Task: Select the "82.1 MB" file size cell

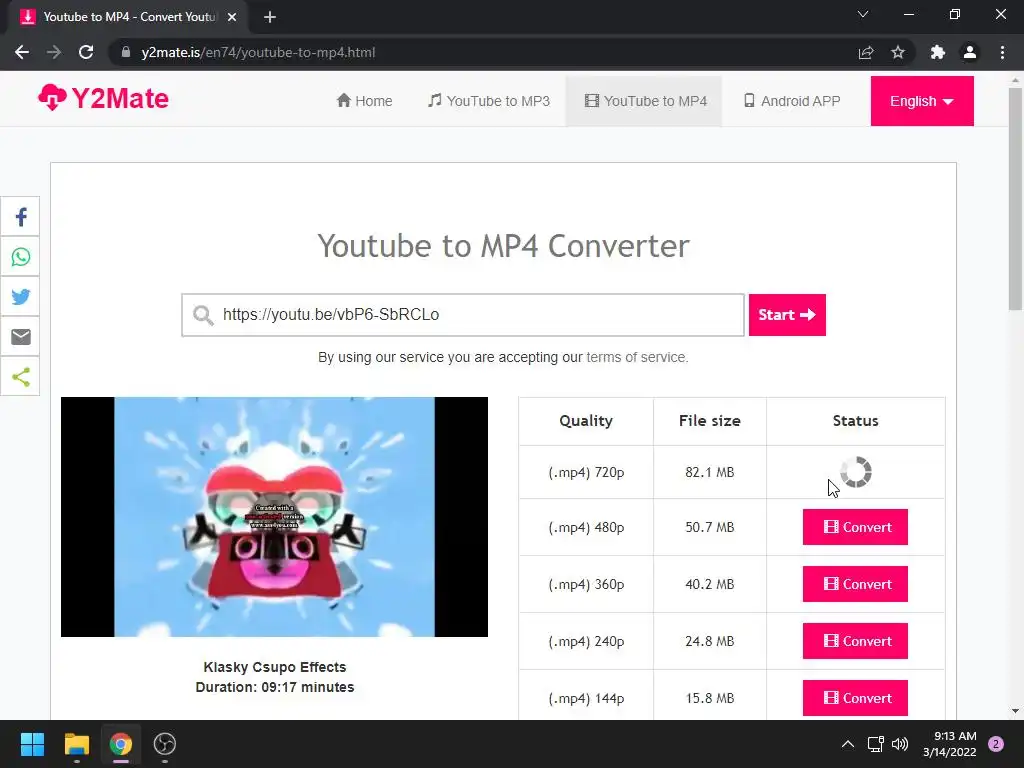Action: click(710, 472)
